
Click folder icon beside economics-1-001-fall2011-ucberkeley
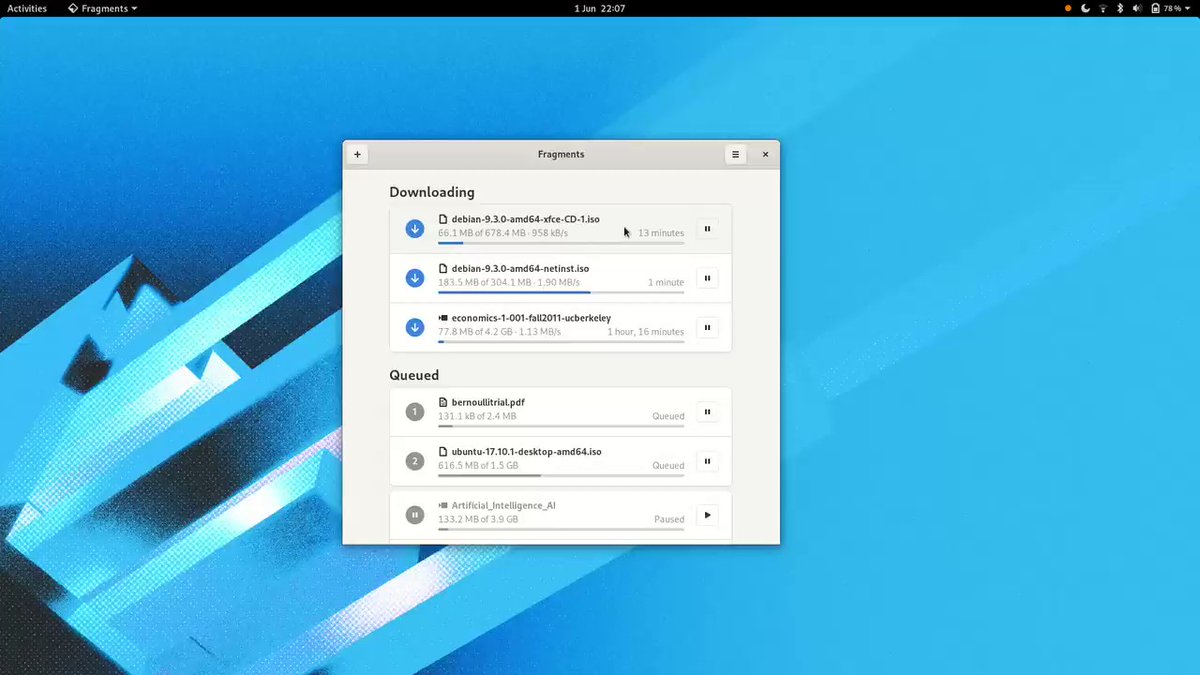(443, 318)
